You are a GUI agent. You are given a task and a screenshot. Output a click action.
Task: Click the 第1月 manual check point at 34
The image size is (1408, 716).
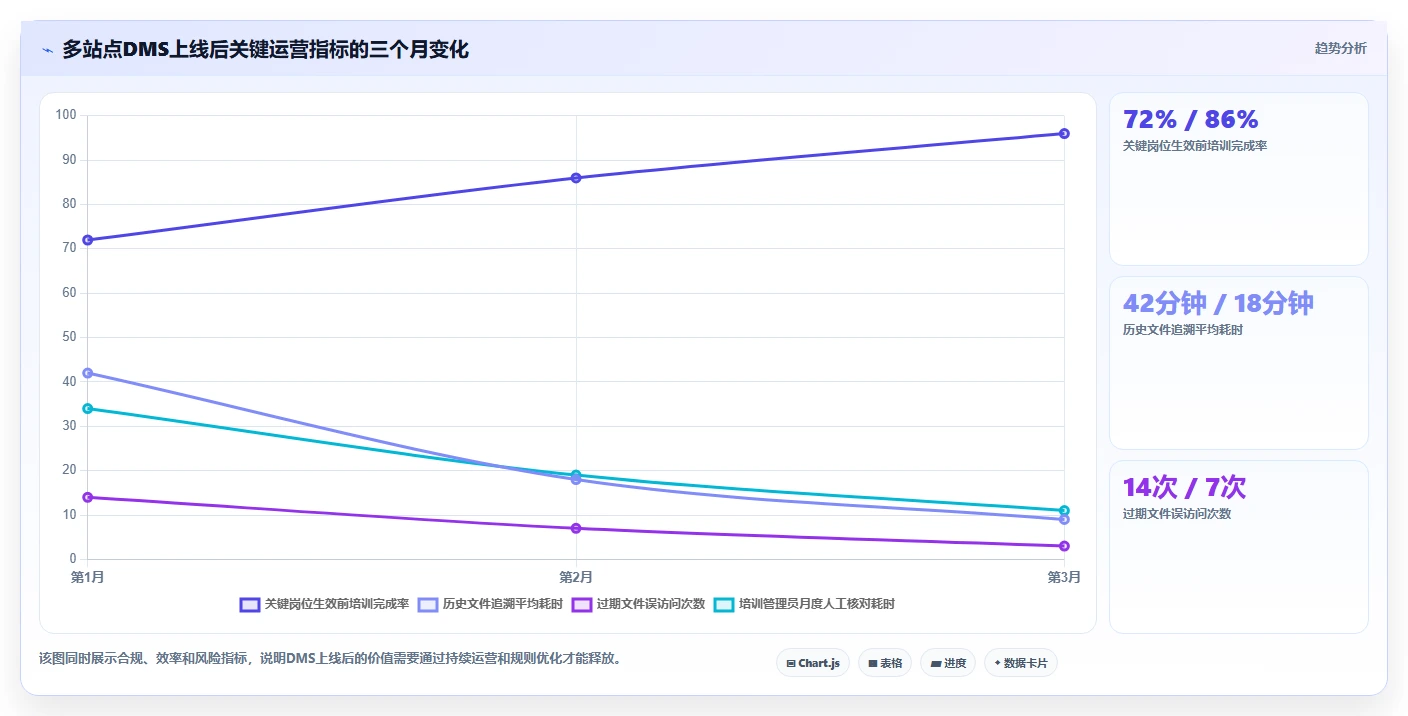click(88, 408)
